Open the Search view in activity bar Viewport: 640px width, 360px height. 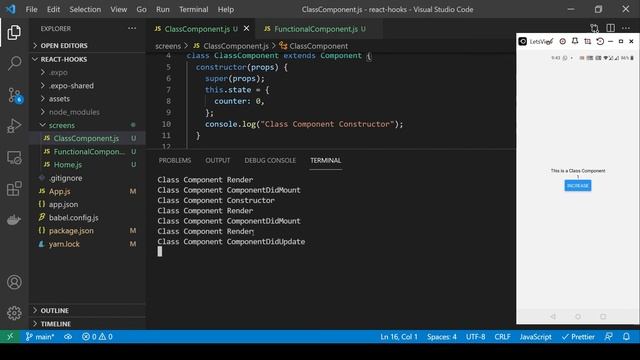[x=14, y=64]
